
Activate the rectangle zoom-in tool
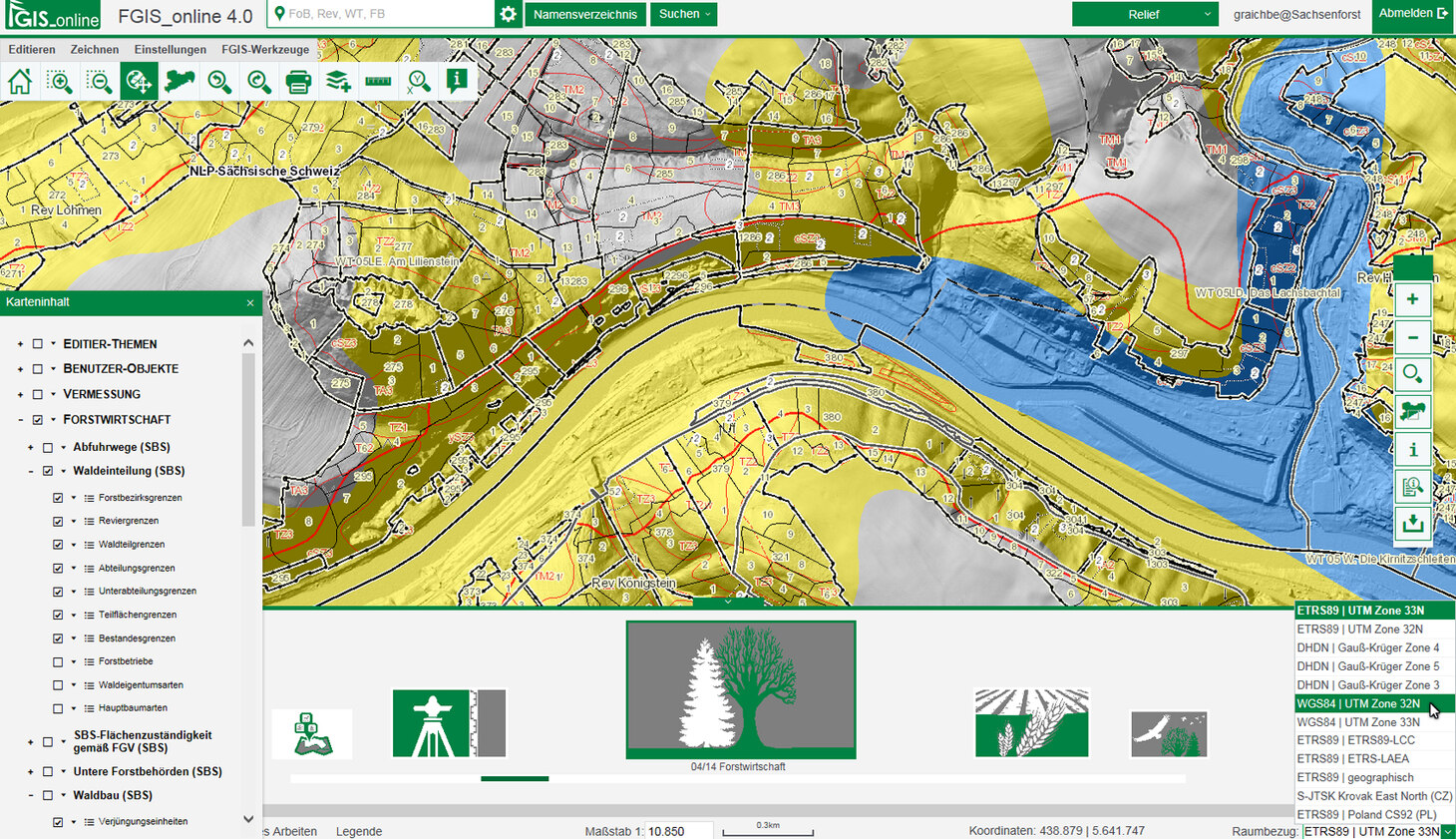[60, 81]
